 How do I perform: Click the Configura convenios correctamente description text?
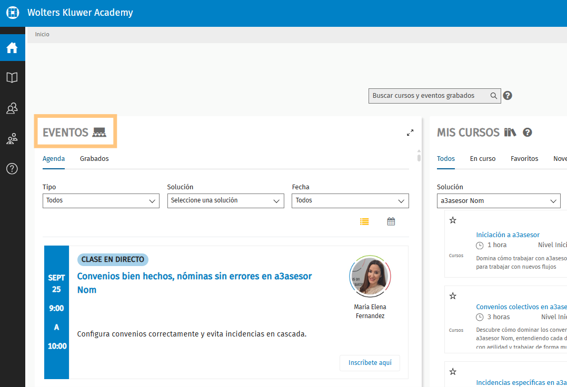pos(192,334)
